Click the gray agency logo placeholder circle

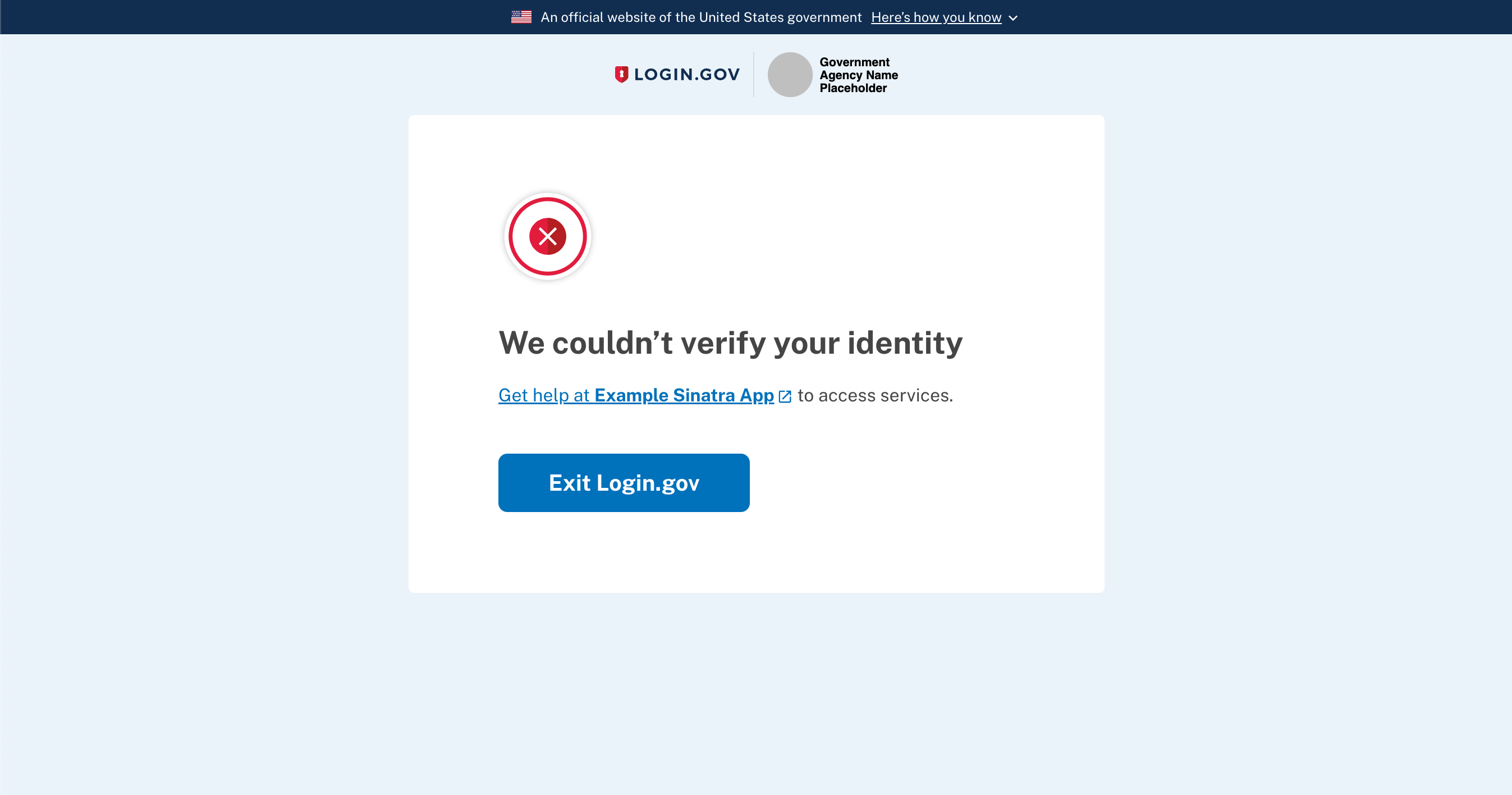[790, 75]
